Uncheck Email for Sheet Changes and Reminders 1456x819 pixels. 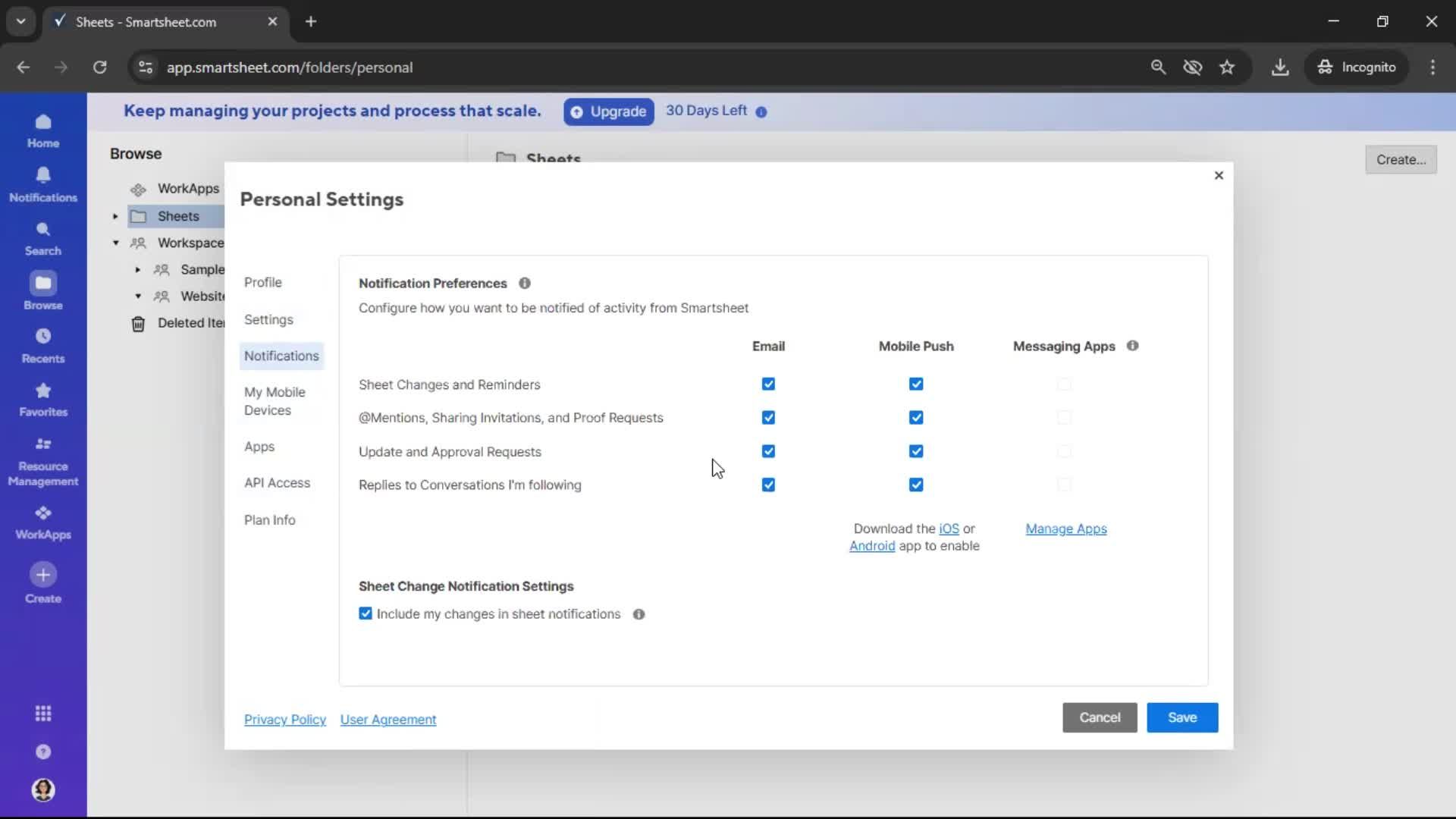[768, 384]
